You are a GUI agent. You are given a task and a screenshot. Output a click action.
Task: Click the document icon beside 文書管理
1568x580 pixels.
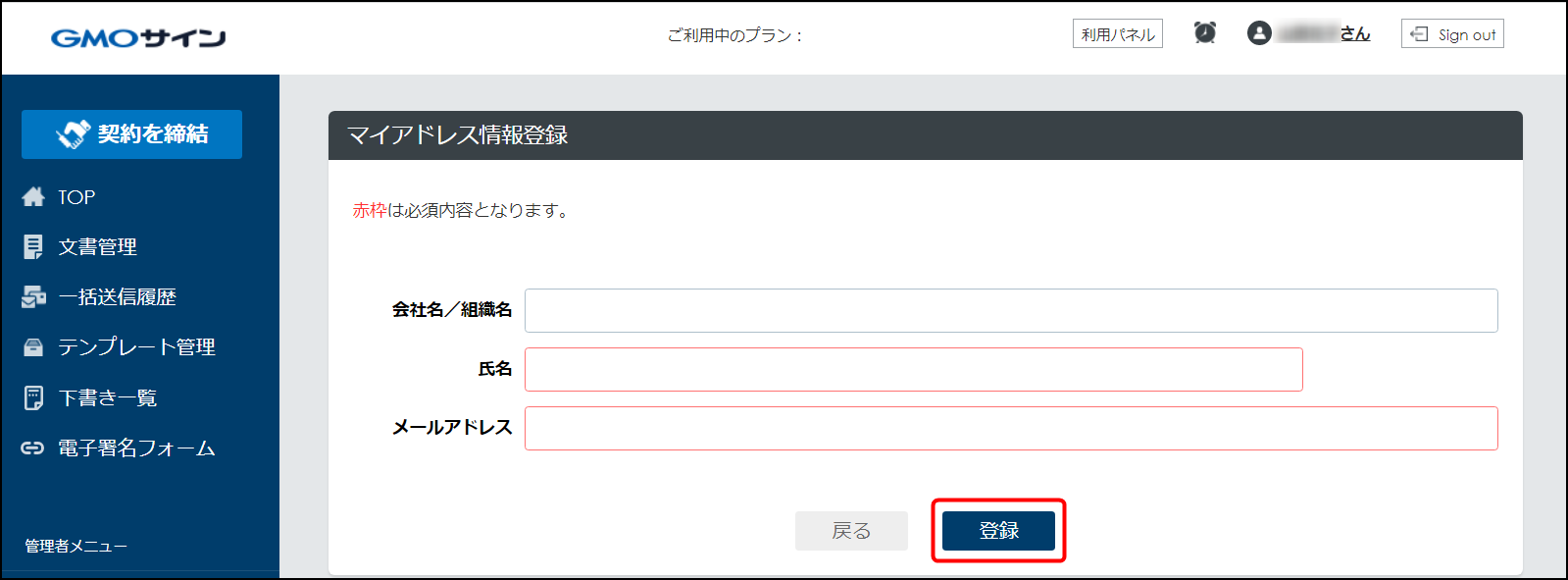(x=33, y=247)
